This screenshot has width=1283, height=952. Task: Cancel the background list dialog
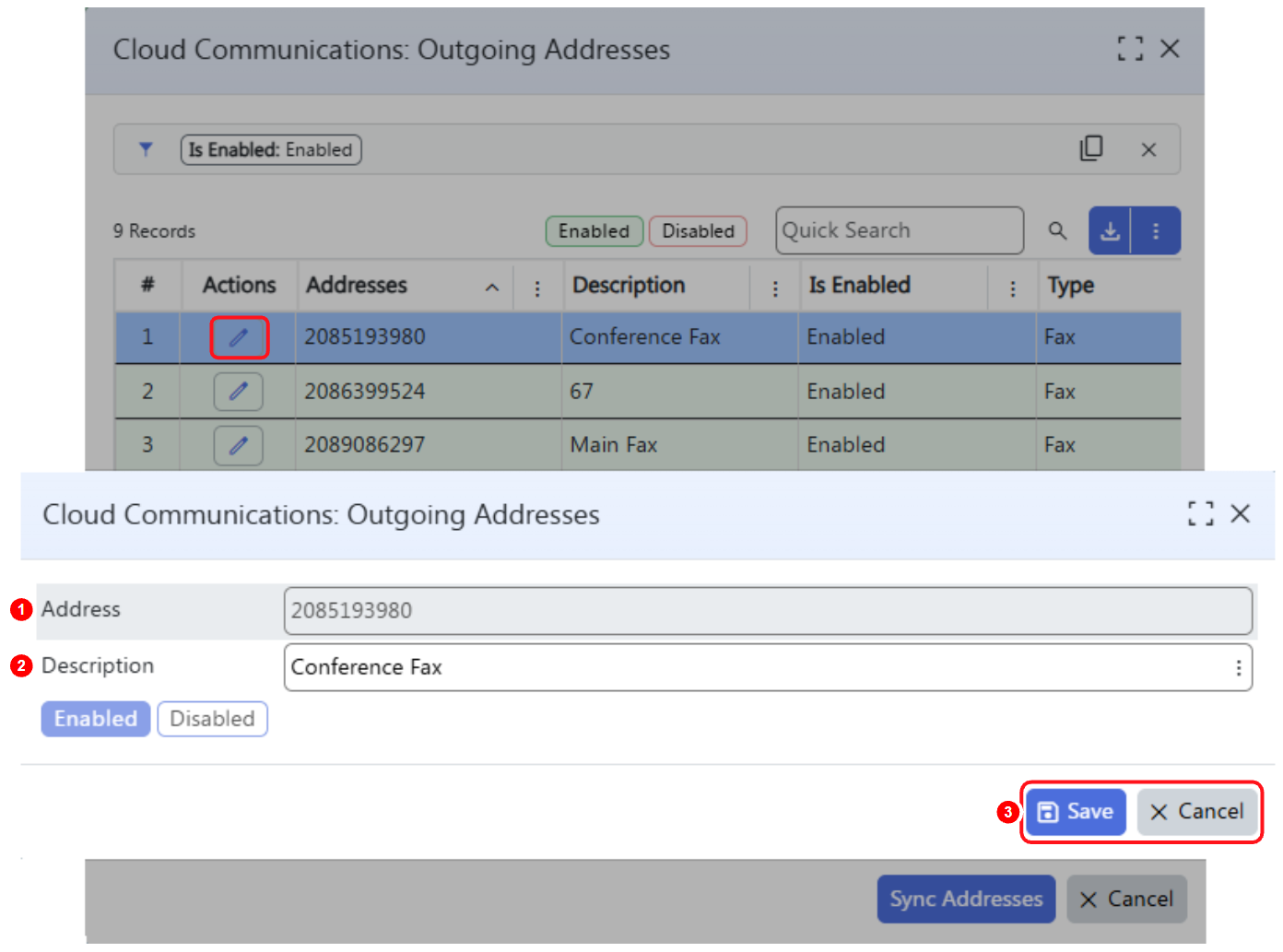(1127, 899)
